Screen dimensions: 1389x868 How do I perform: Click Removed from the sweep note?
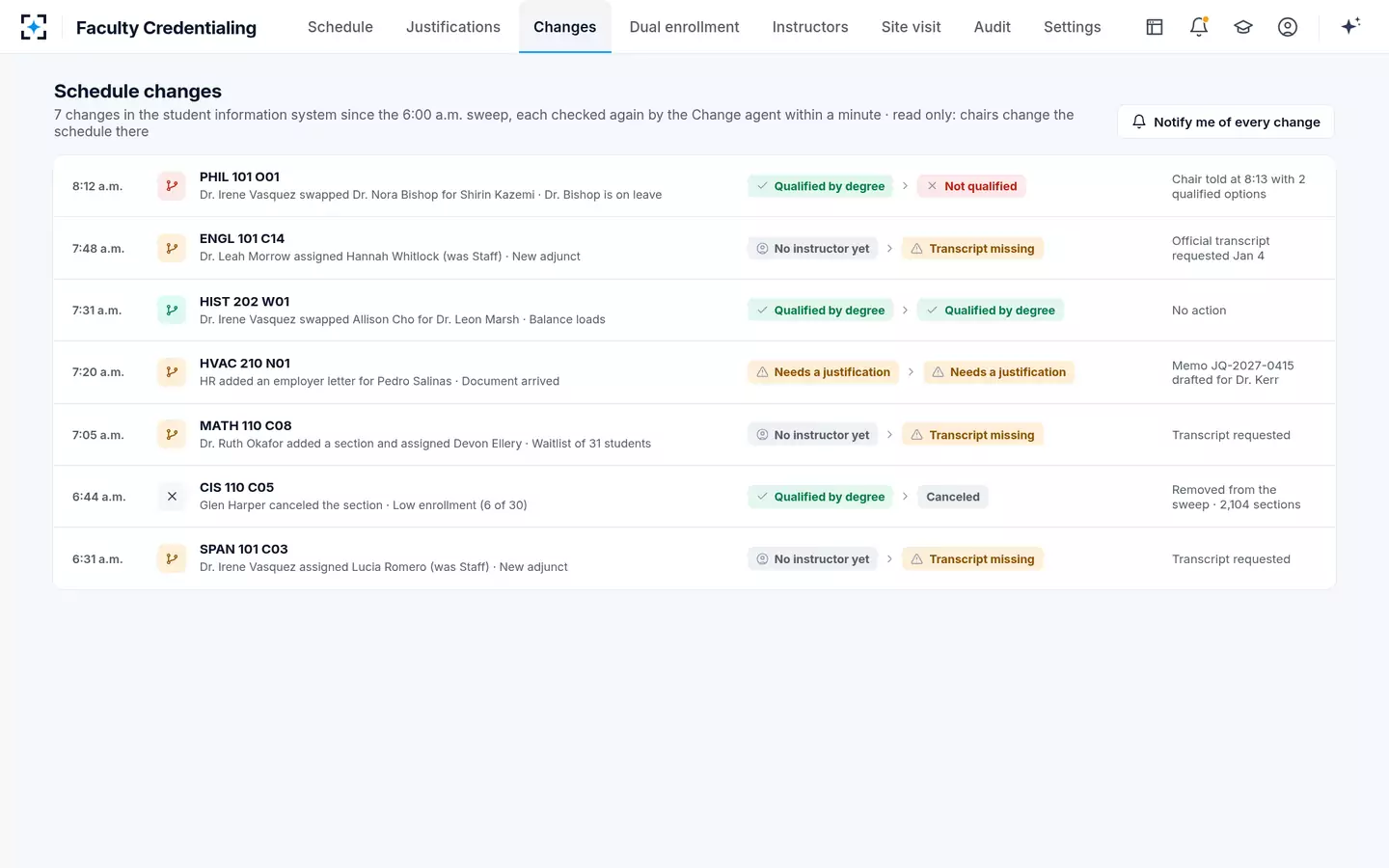pos(1237,497)
